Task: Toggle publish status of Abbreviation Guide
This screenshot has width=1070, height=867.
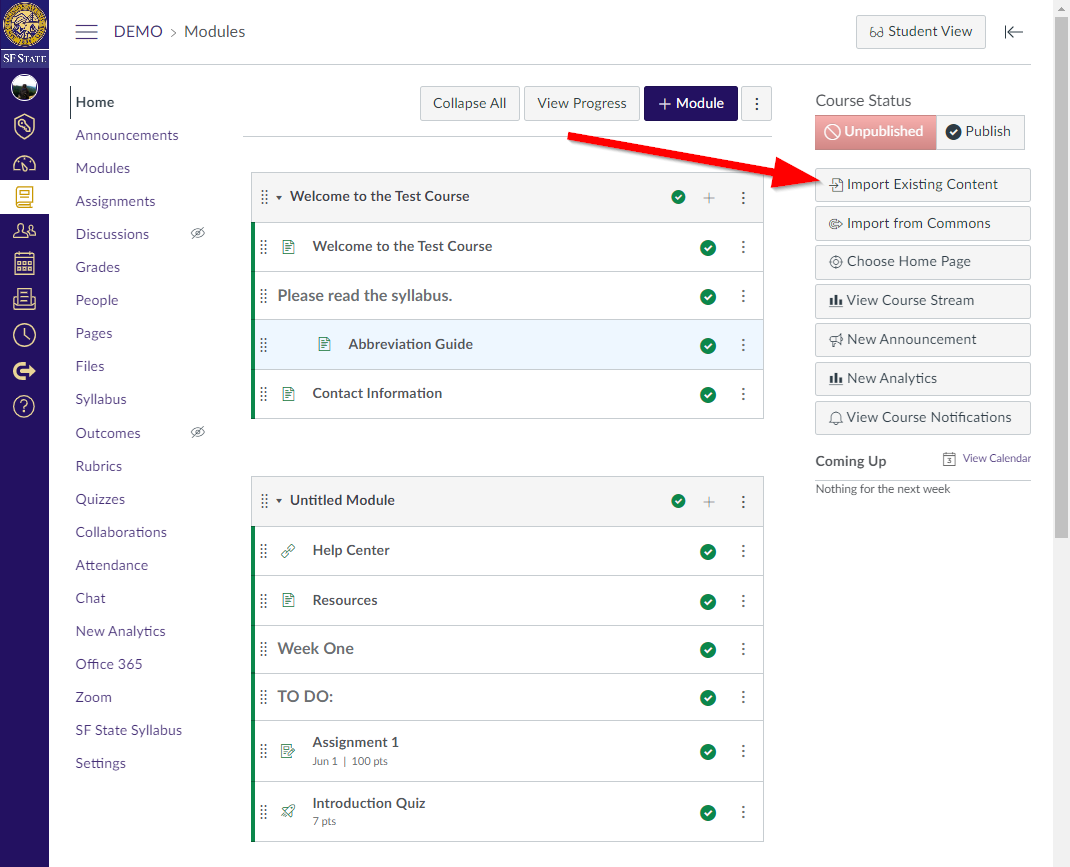Action: 708,345
